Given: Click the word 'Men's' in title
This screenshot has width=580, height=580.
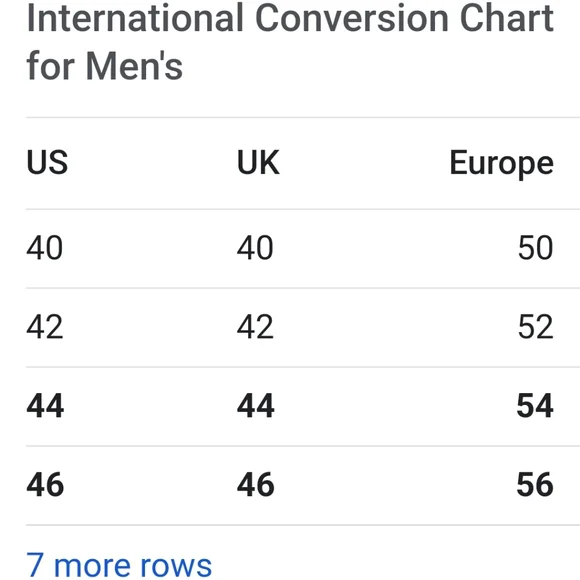Looking at the screenshot, I should 134,67.
